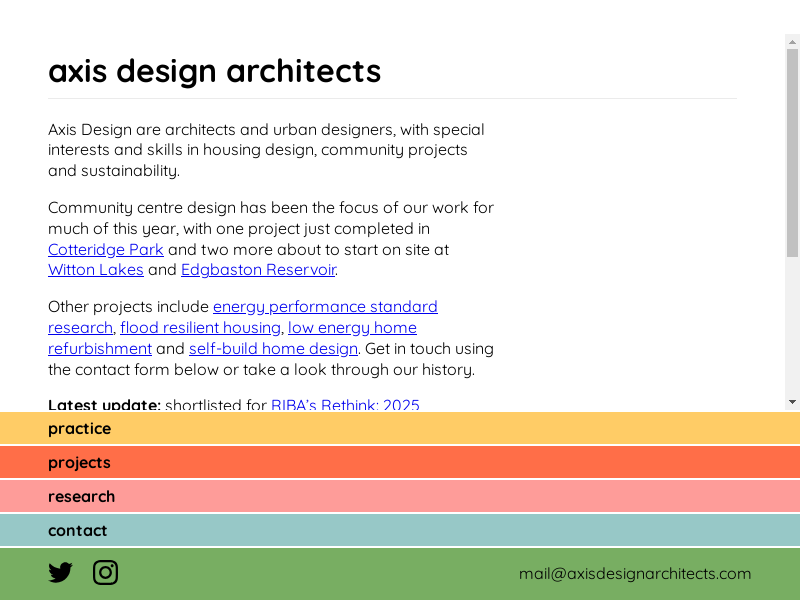Open low energy home refurbishment link

tap(352, 328)
